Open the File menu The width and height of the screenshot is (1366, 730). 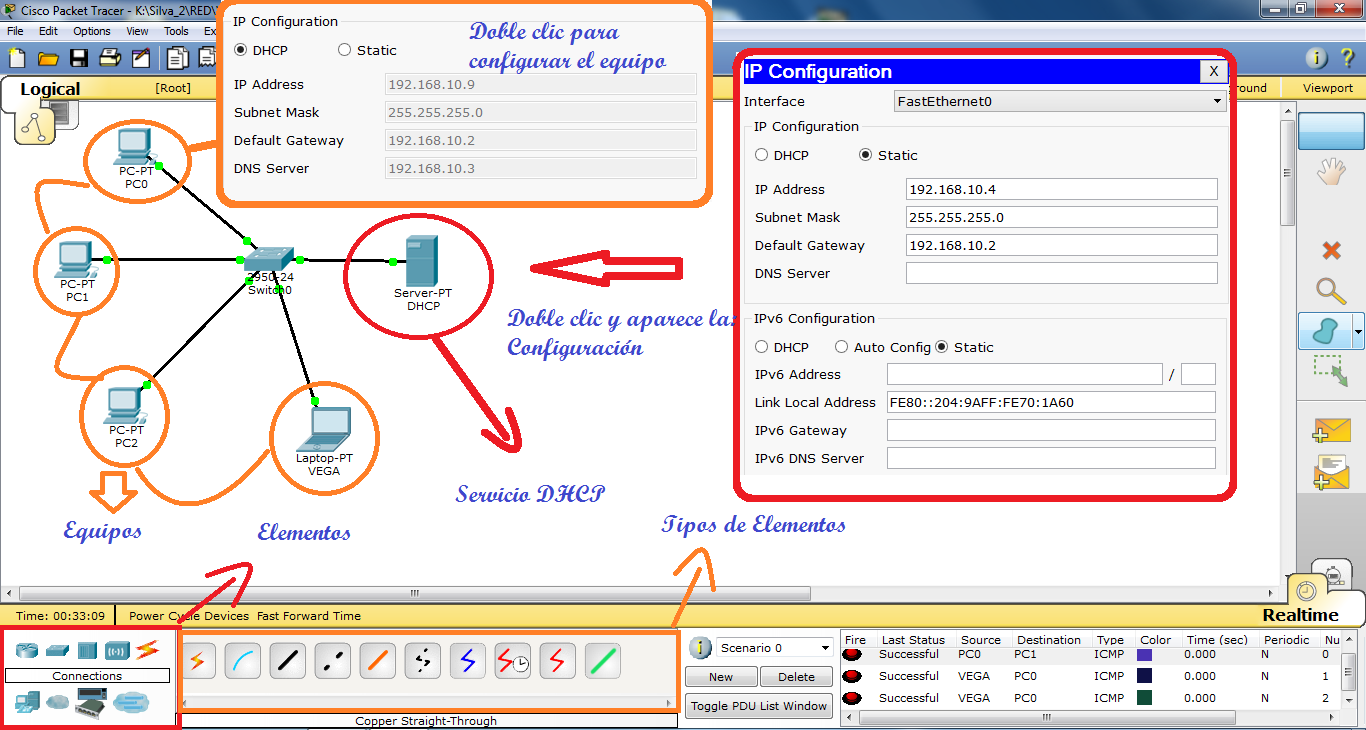tap(15, 31)
